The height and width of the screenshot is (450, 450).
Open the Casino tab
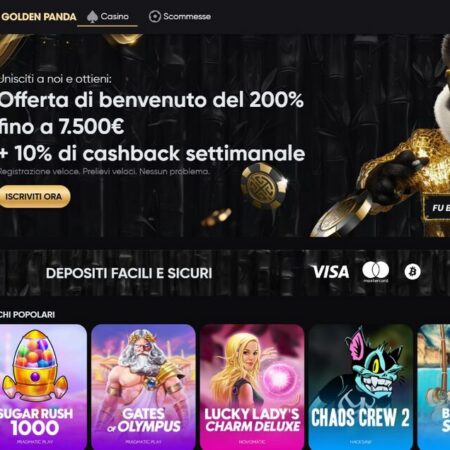coord(107,17)
